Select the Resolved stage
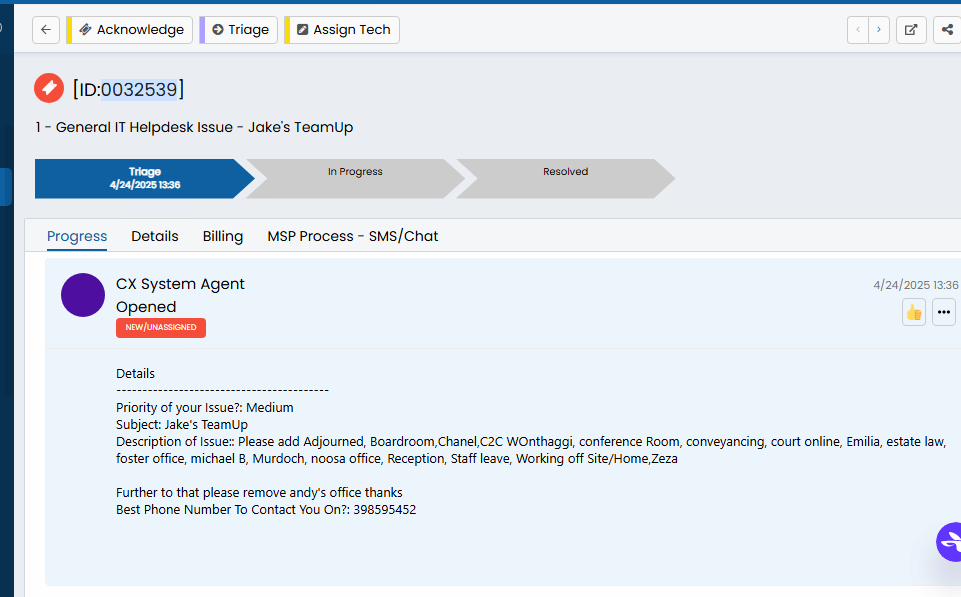961x597 pixels. (x=566, y=178)
